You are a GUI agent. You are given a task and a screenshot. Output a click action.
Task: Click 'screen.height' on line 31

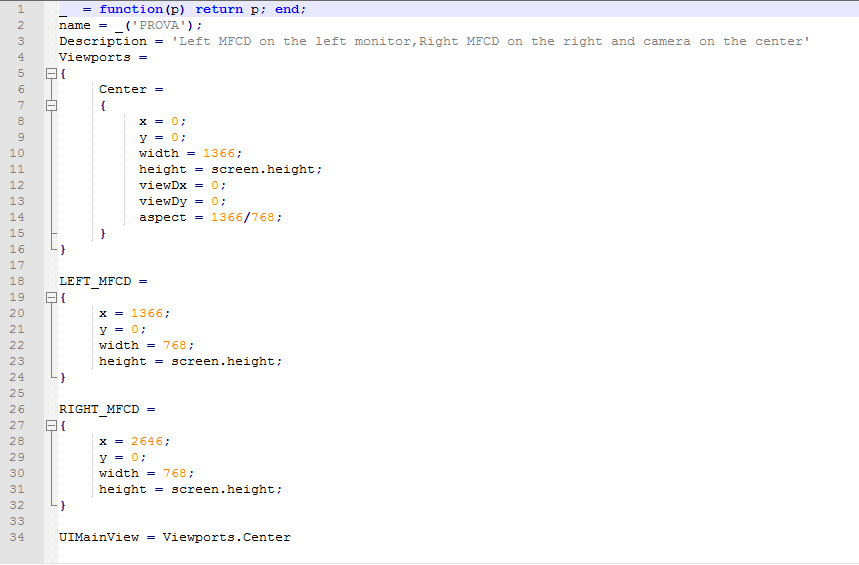pos(224,489)
